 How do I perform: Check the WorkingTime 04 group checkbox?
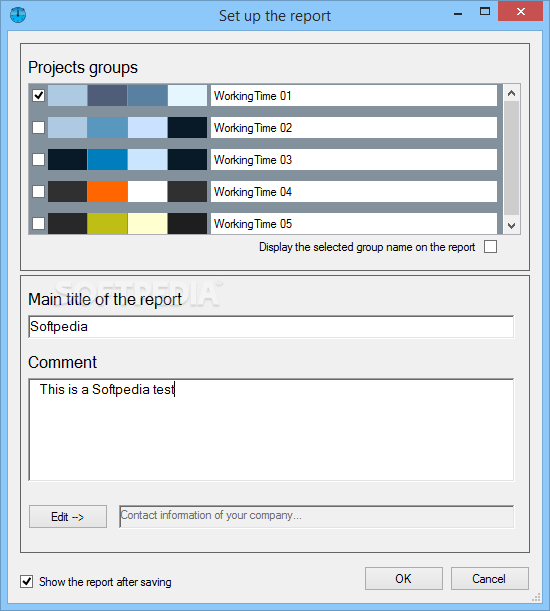(x=39, y=191)
